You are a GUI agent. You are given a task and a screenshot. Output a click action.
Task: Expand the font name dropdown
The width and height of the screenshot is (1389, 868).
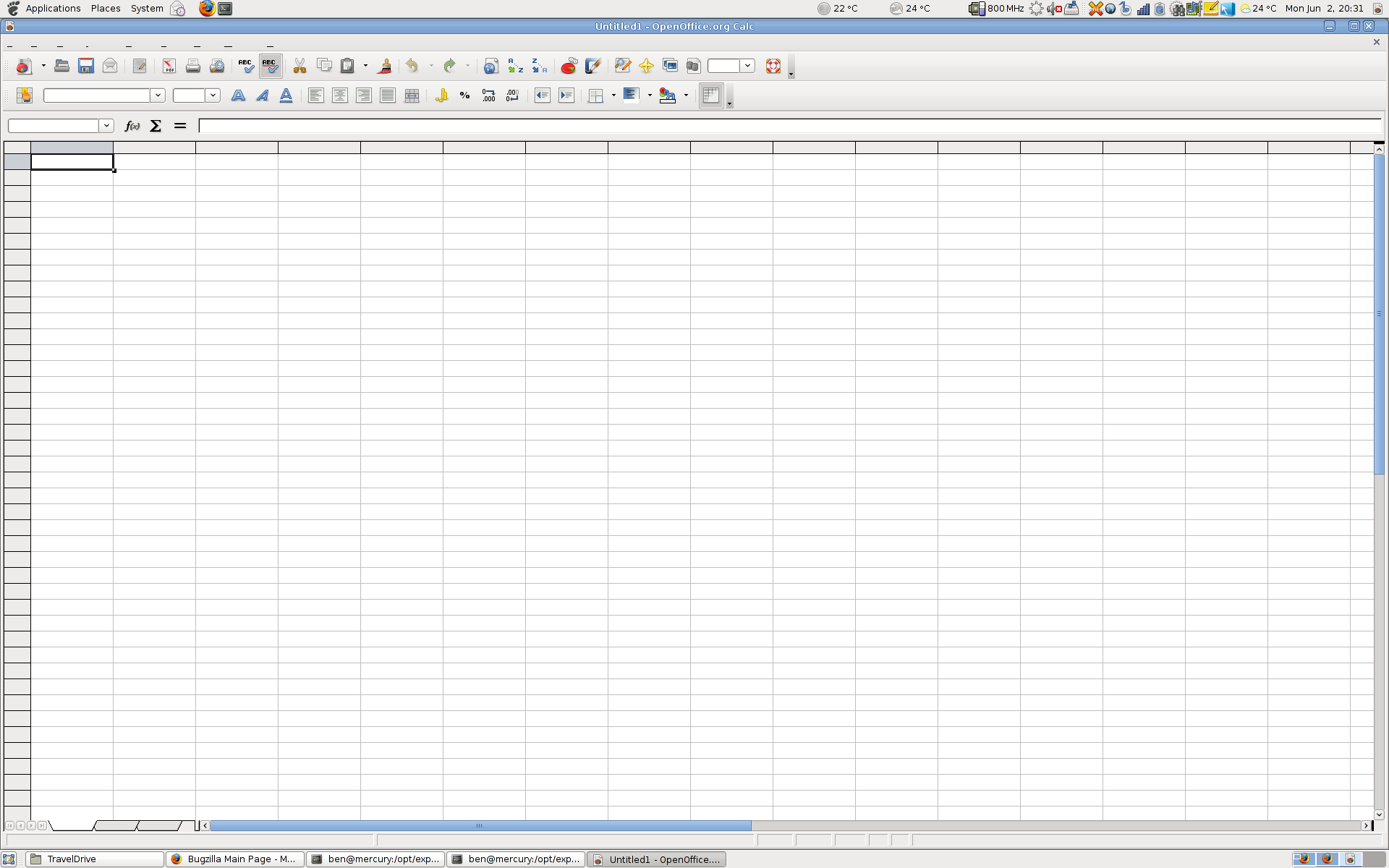pos(157,95)
